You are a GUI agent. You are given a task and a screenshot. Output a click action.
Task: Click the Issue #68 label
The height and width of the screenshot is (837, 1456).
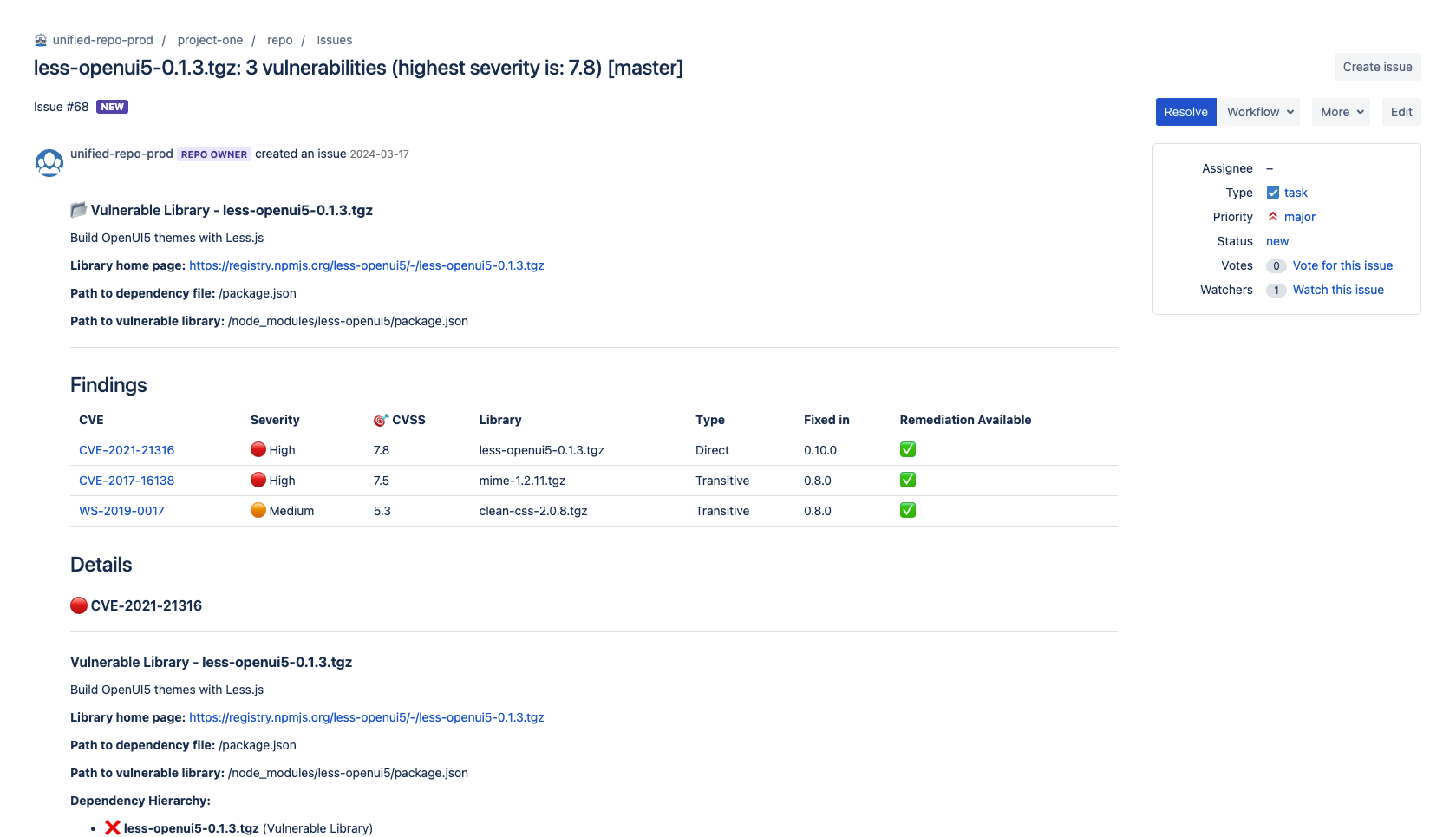pos(62,107)
